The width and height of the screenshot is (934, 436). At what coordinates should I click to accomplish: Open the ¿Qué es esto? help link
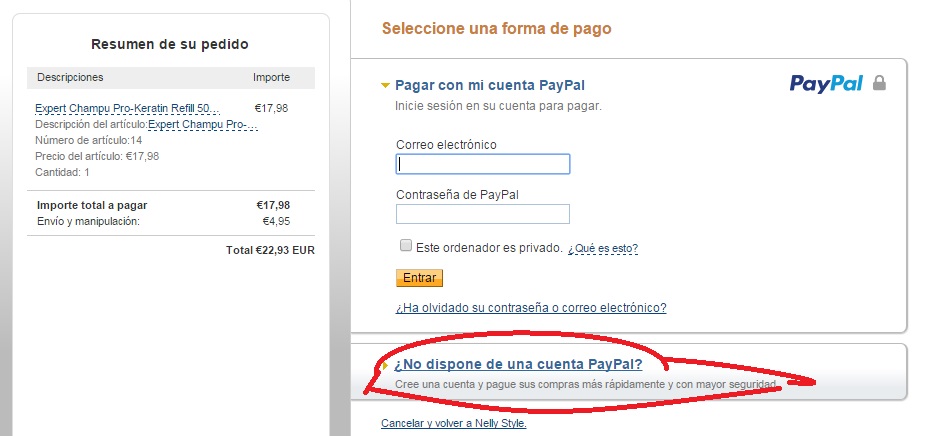pos(603,248)
